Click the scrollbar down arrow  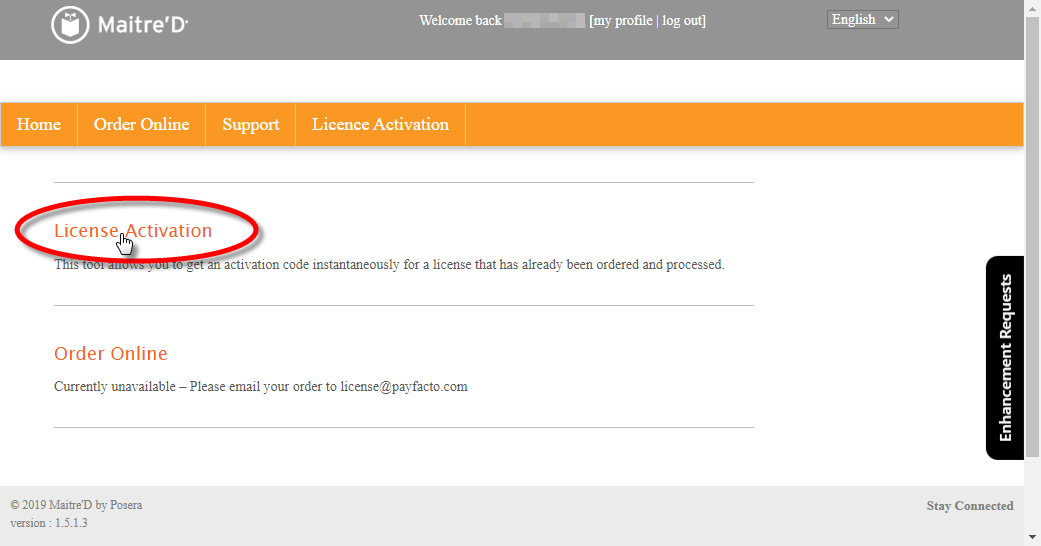click(x=1032, y=537)
